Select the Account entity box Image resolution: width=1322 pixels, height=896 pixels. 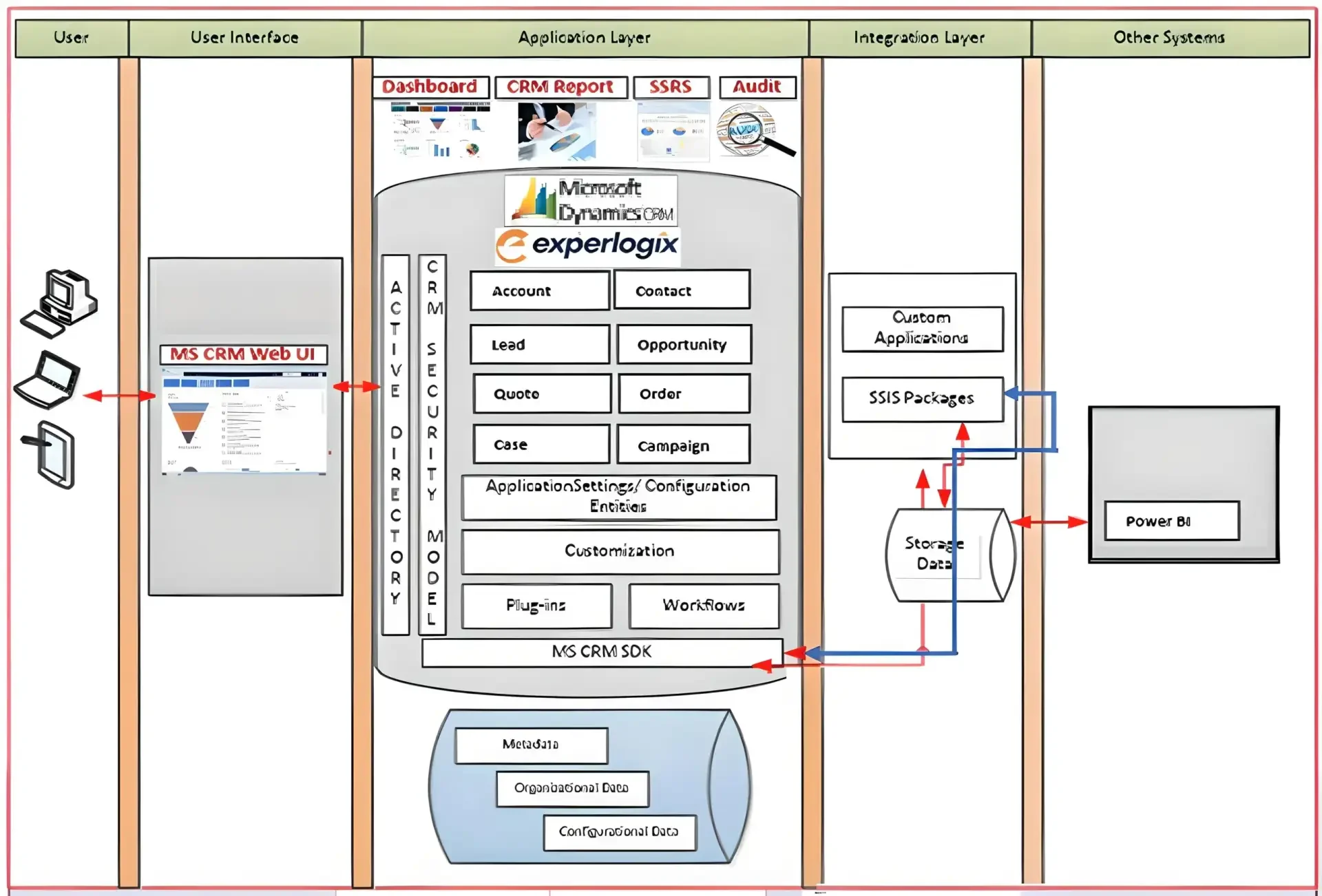[x=540, y=290]
